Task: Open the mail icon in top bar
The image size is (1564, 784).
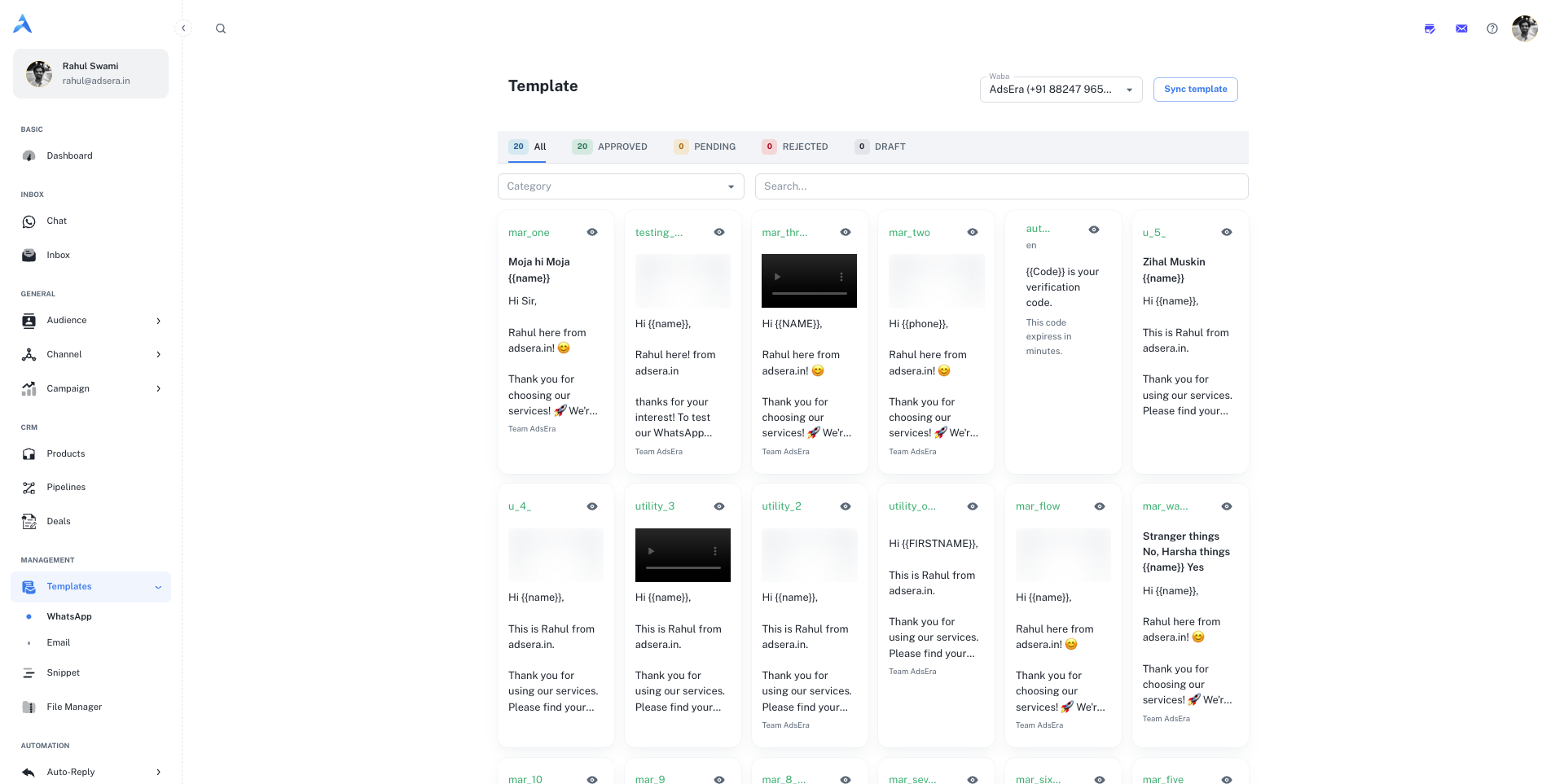Action: (x=1461, y=28)
